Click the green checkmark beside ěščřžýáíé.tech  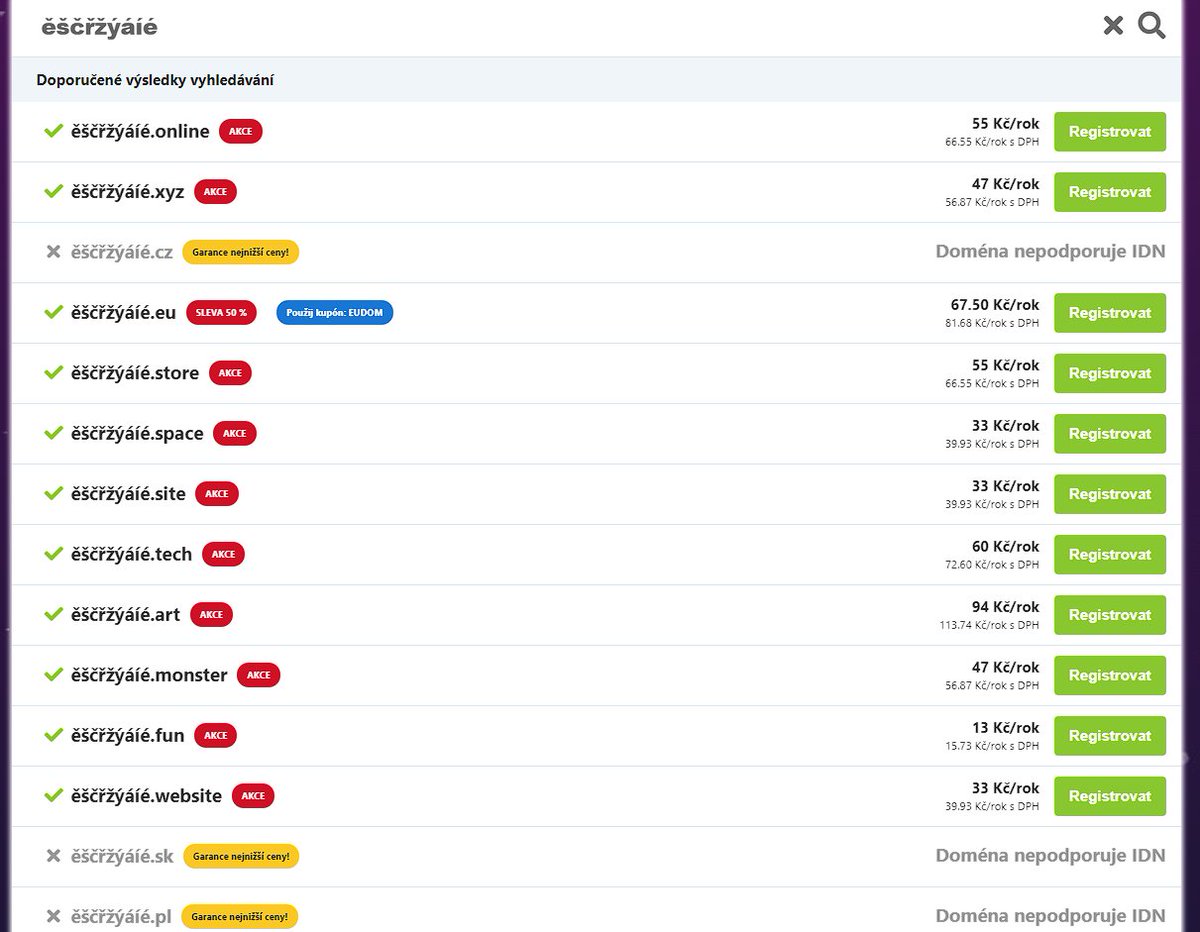pos(54,553)
